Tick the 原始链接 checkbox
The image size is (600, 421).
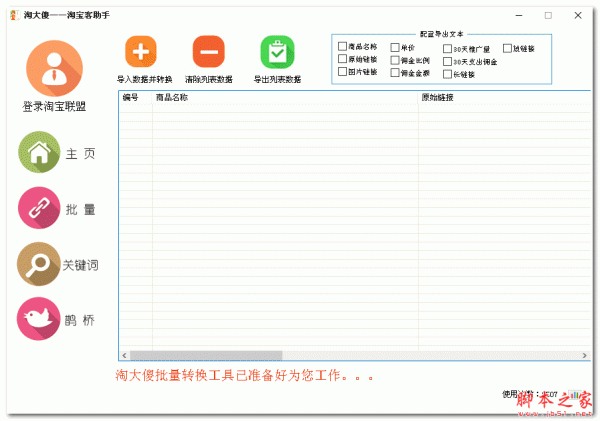pyautogui.click(x=342, y=59)
